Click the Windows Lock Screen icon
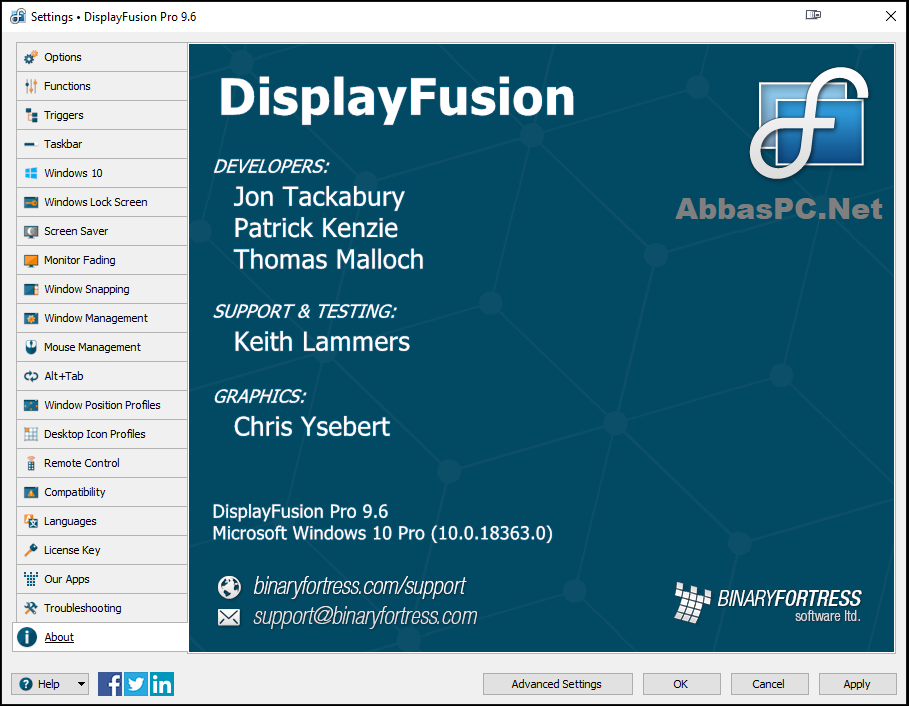The width and height of the screenshot is (909, 706). click(31, 202)
